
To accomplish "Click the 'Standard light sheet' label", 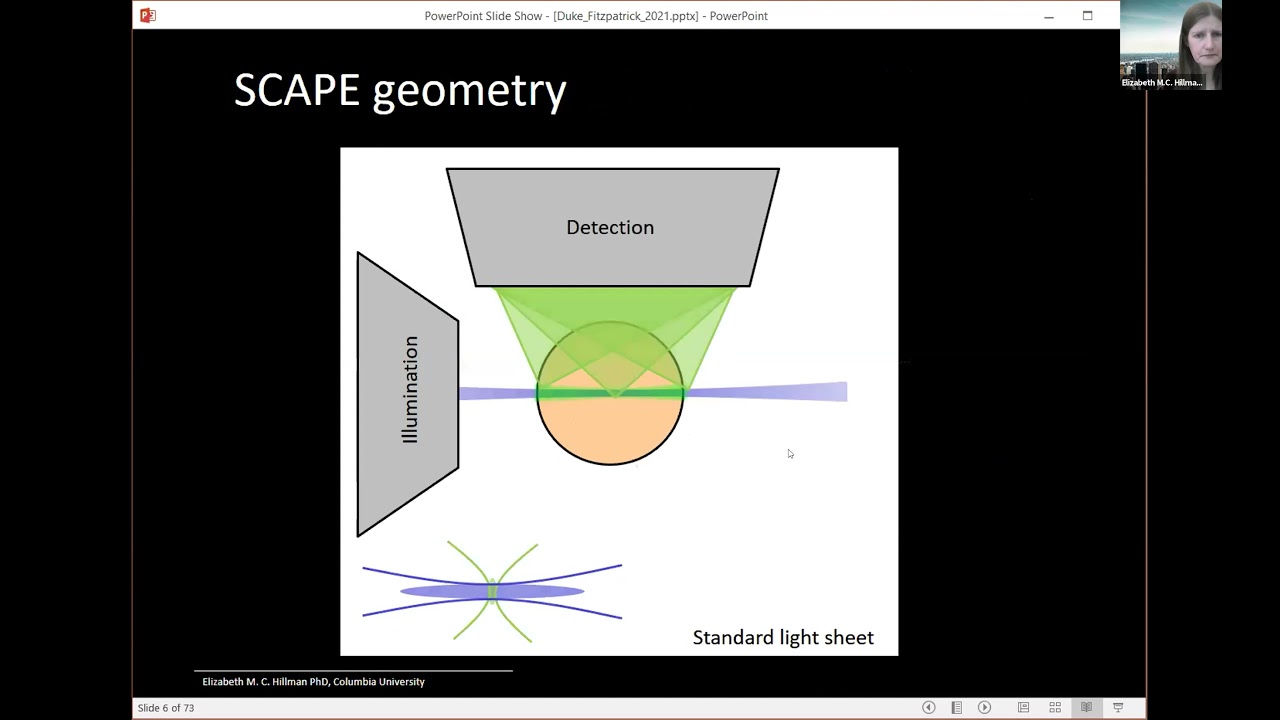I will click(x=783, y=637).
